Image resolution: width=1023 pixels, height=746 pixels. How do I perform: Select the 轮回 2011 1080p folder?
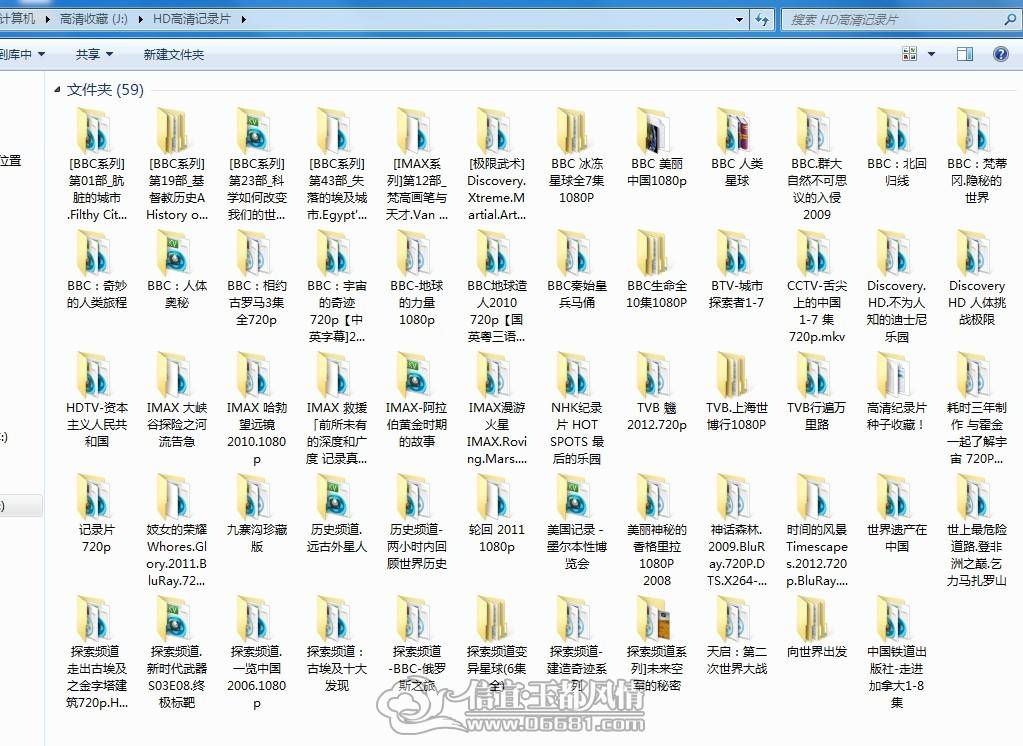pyautogui.click(x=496, y=514)
